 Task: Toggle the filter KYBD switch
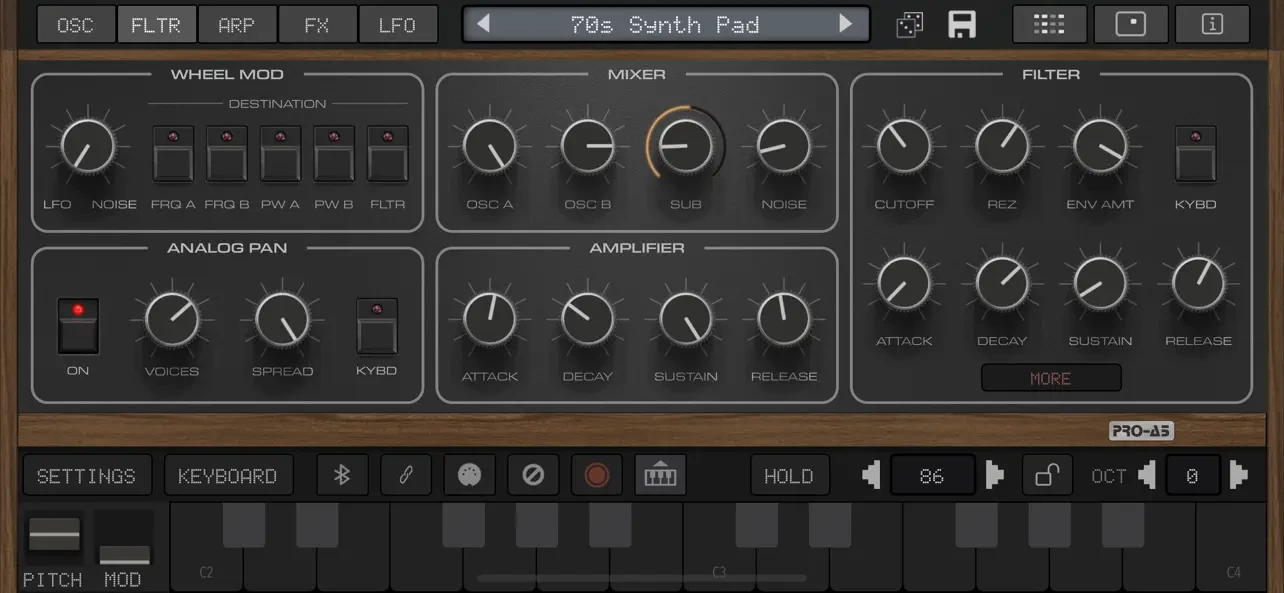pyautogui.click(x=1196, y=154)
